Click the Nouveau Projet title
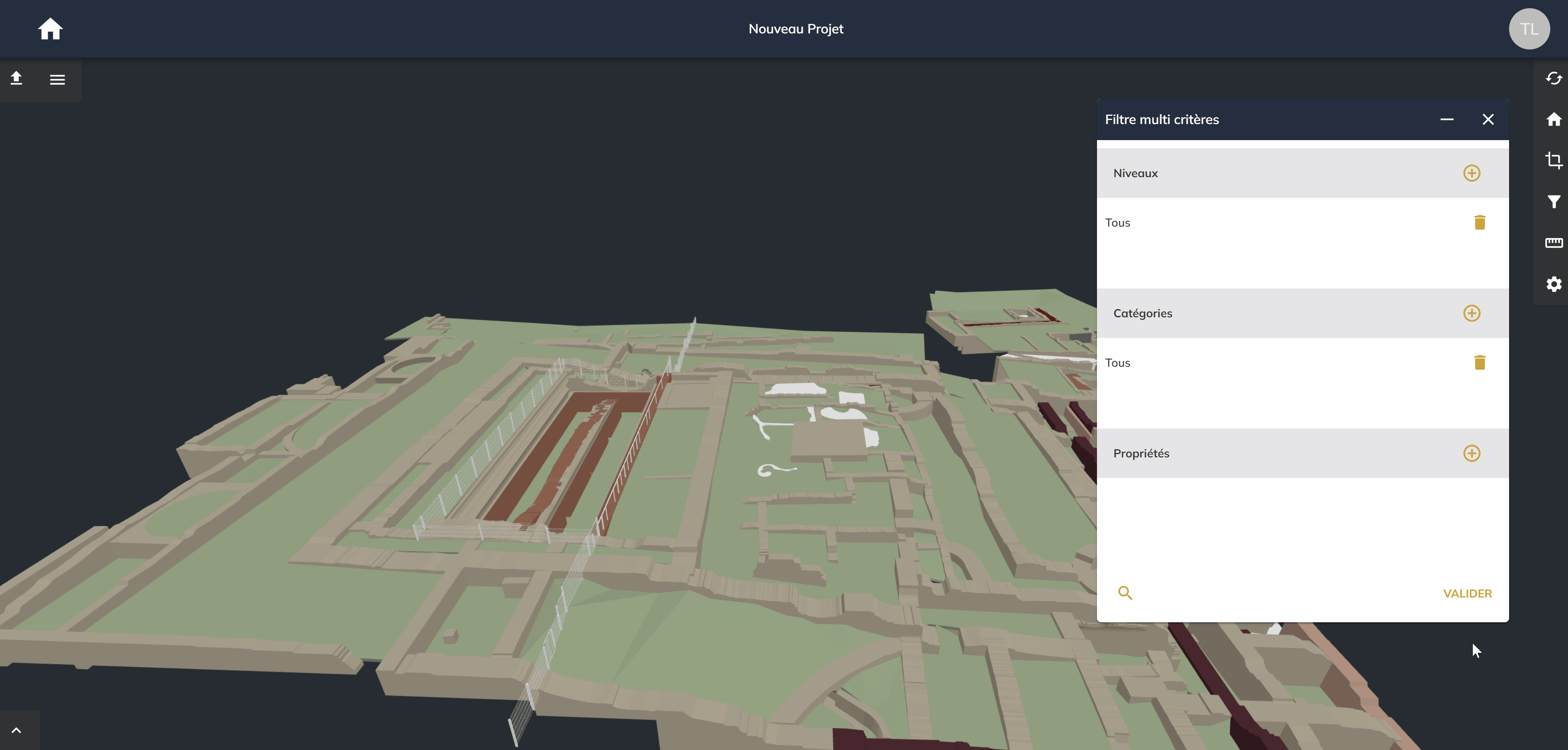1568x750 pixels. point(796,28)
